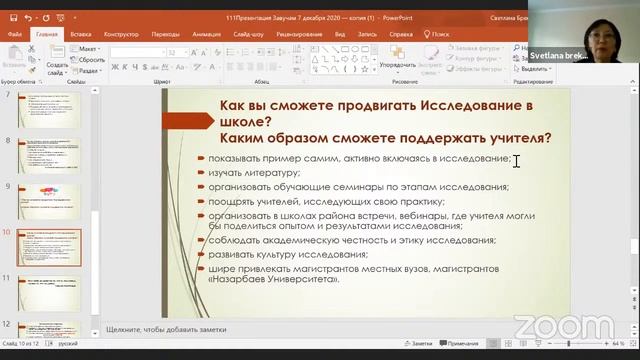Switch to slide sorter view

[508, 344]
